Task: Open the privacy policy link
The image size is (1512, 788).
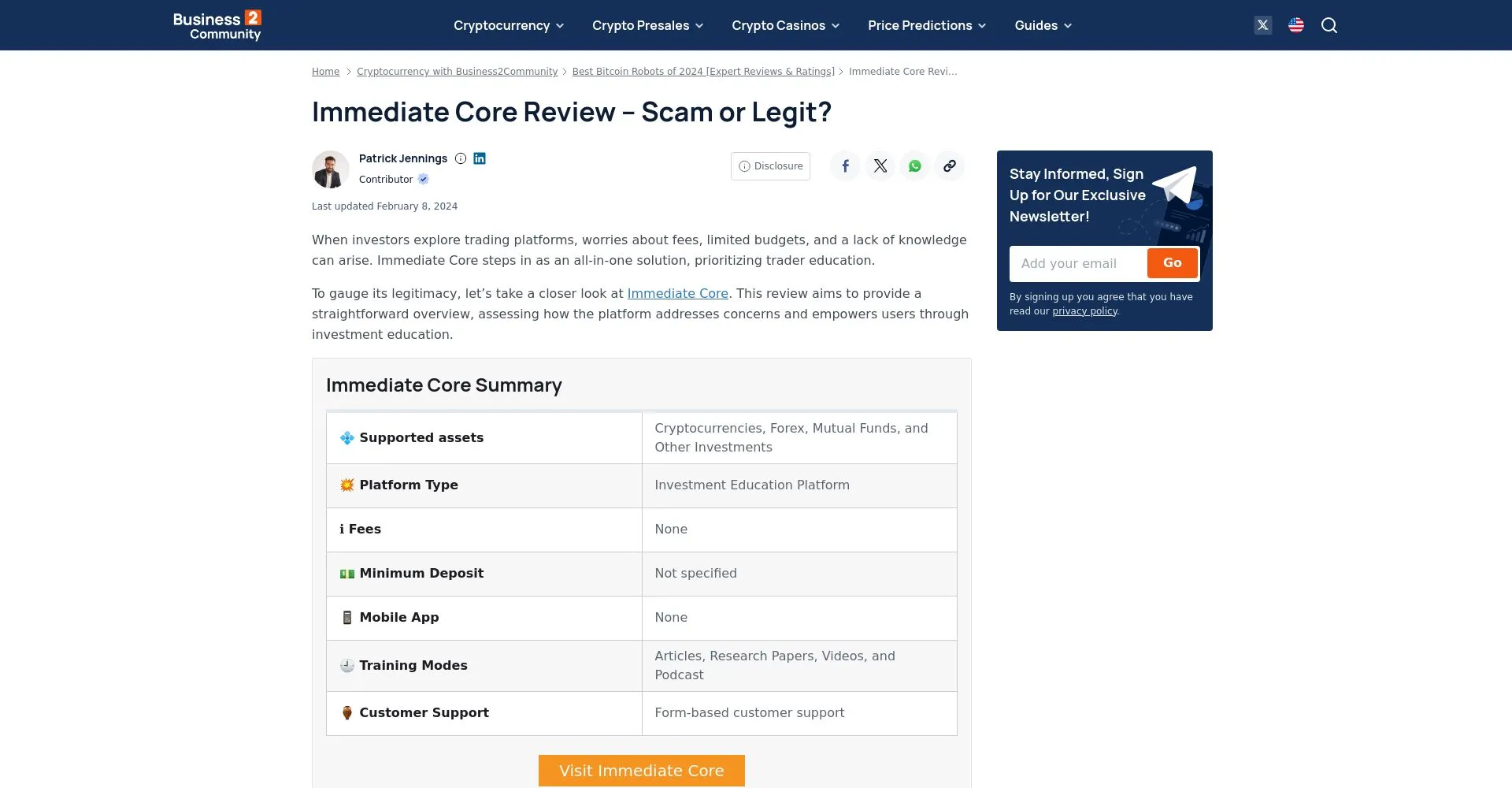Action: coord(1084,311)
